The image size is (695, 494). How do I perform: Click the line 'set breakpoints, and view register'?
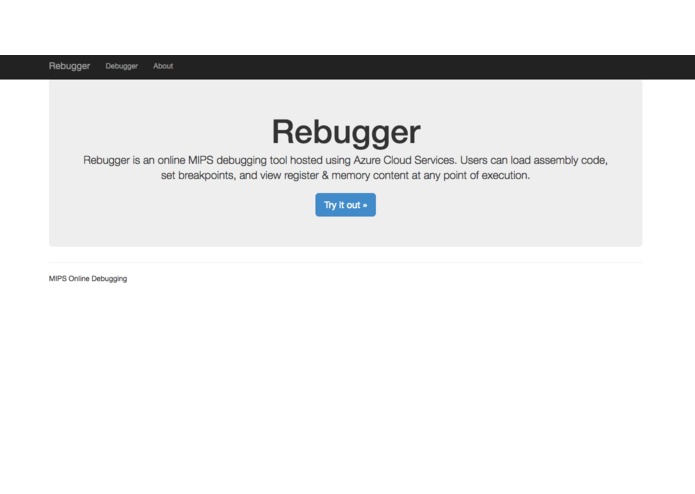(x=345, y=175)
